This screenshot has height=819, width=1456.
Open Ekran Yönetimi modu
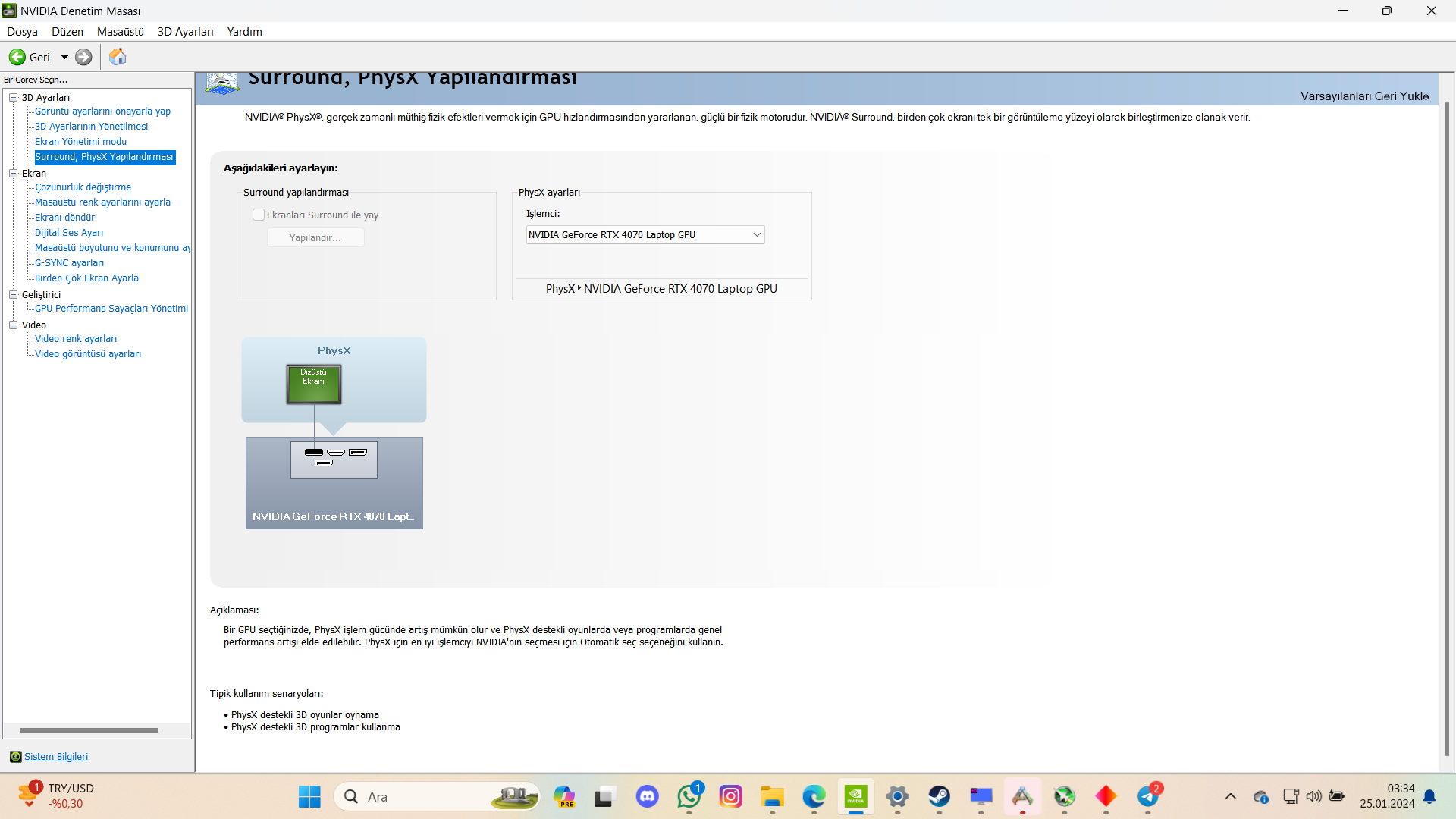coord(80,142)
